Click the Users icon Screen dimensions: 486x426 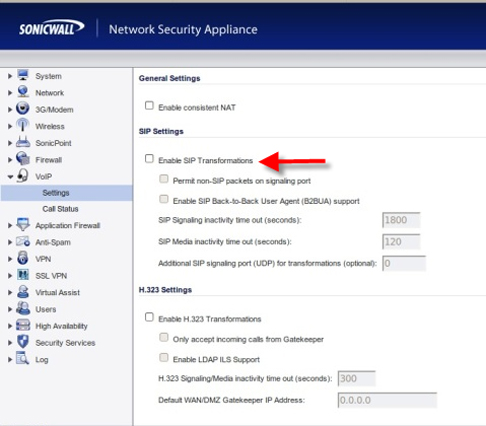(x=23, y=309)
